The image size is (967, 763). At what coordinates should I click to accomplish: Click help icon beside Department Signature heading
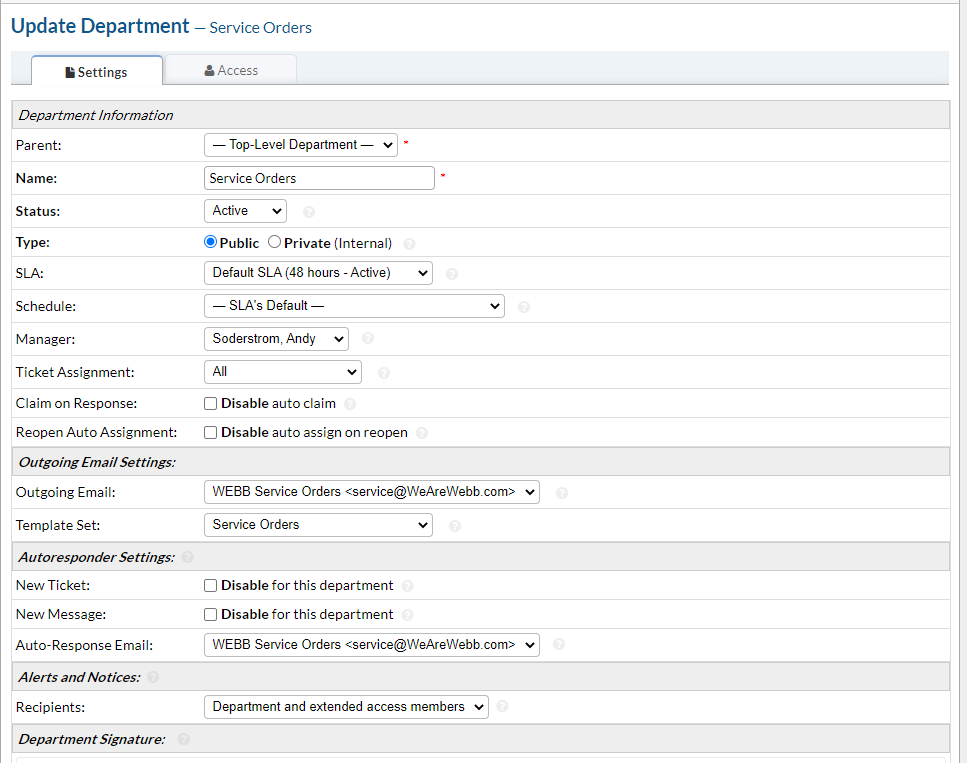point(184,739)
